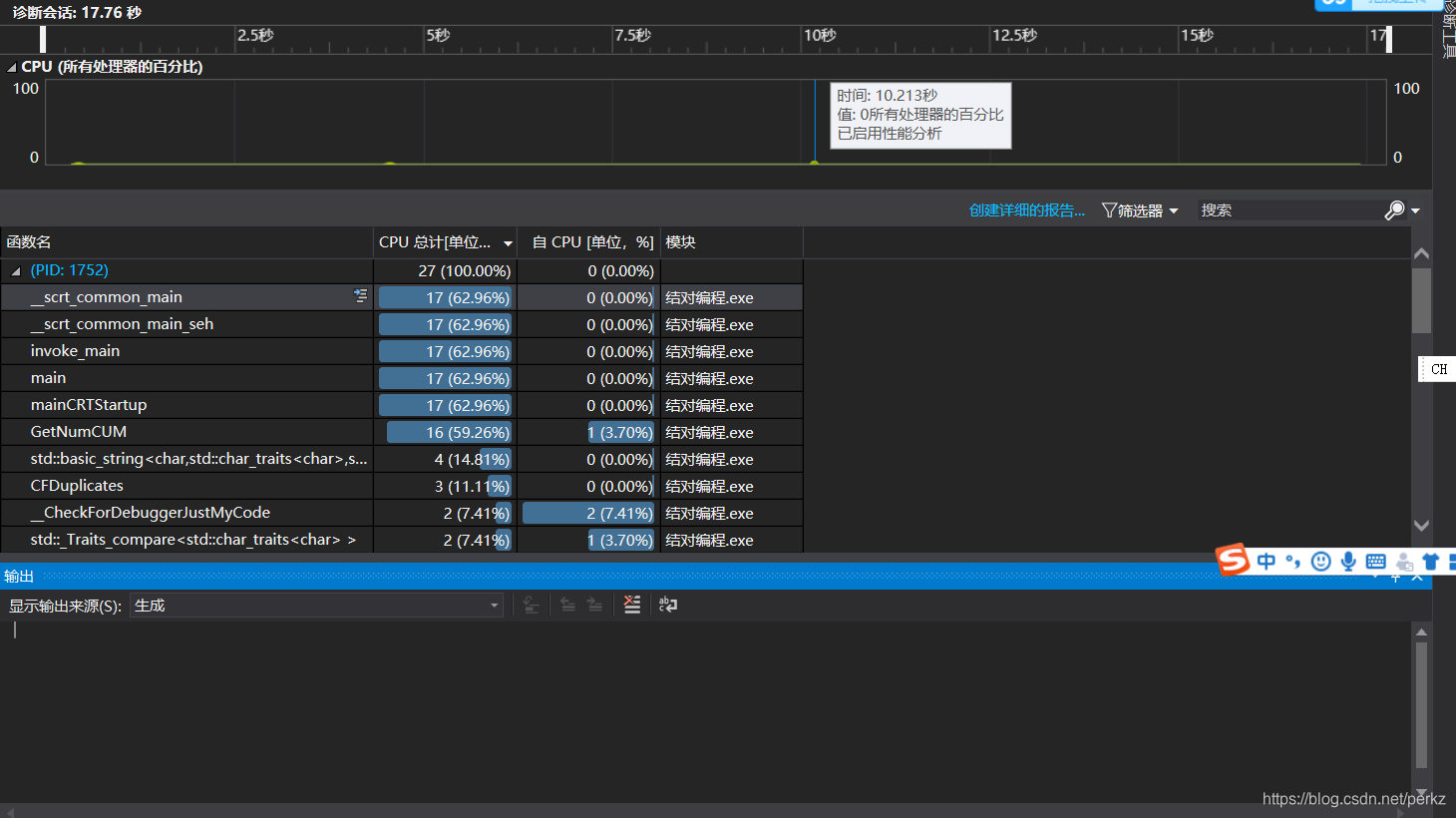Select the invoke_main function row
Viewport: 1456px width, 818px height.
(x=402, y=351)
